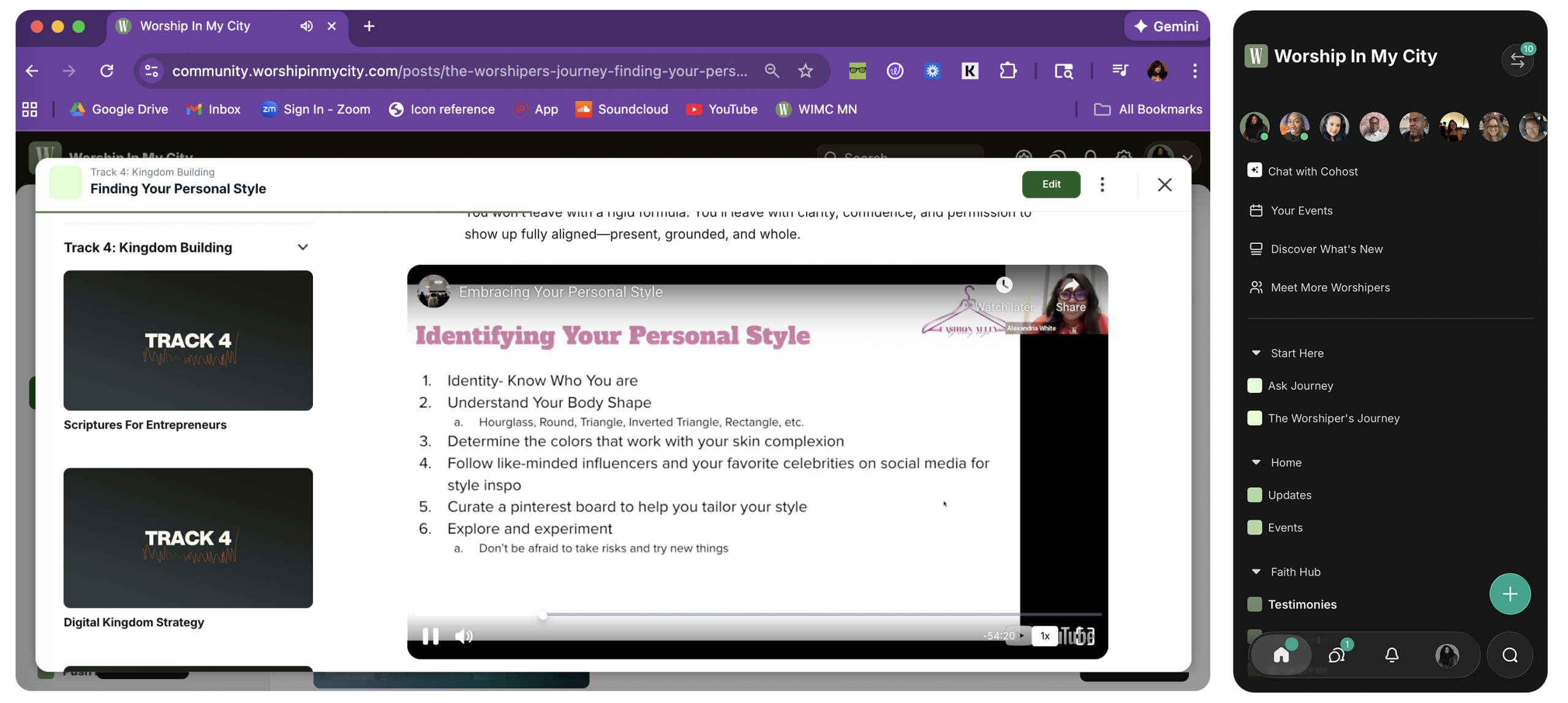
Task: Select Meet More Worshipers
Action: [1330, 287]
